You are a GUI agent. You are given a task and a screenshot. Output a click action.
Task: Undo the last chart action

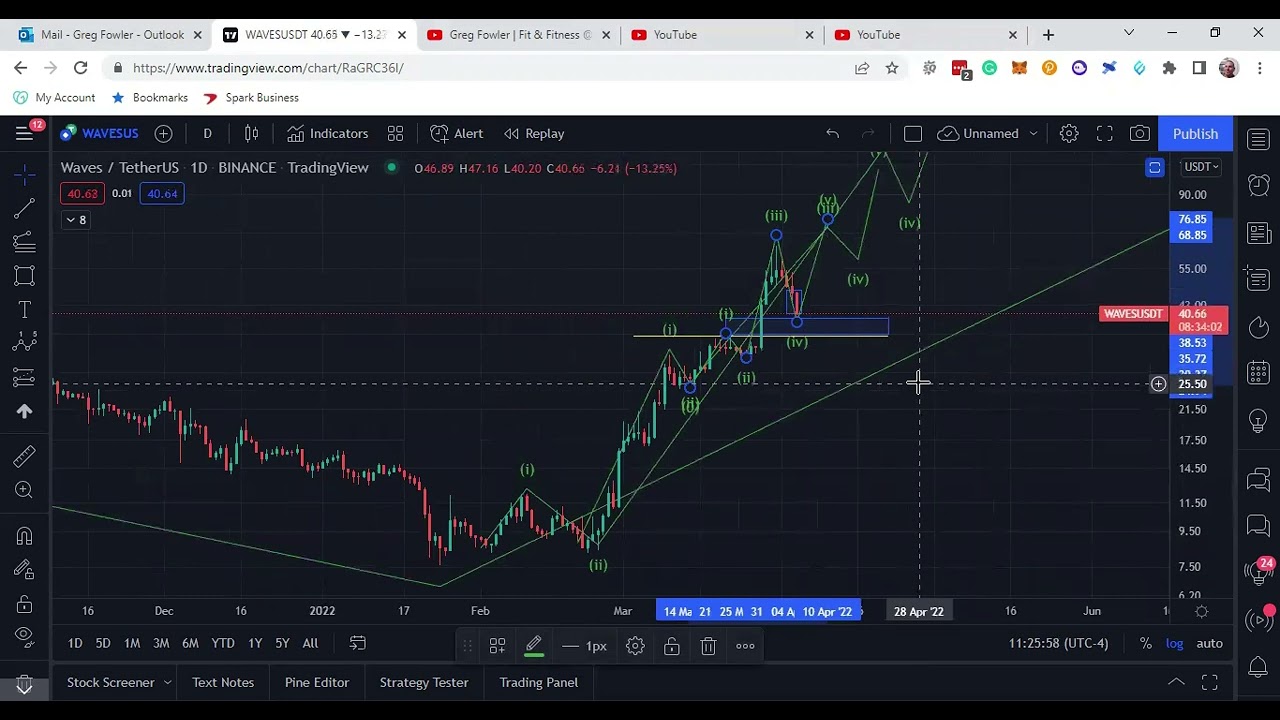pyautogui.click(x=832, y=133)
